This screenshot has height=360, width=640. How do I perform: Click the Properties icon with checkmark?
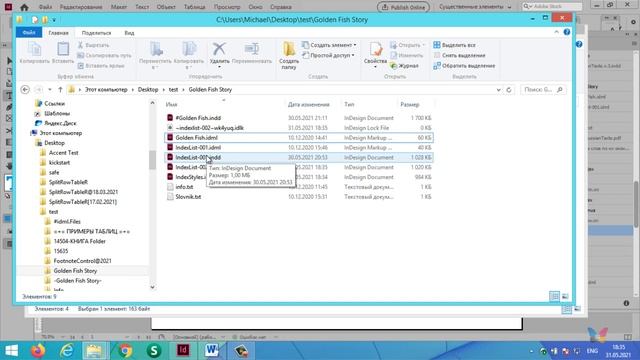point(375,49)
